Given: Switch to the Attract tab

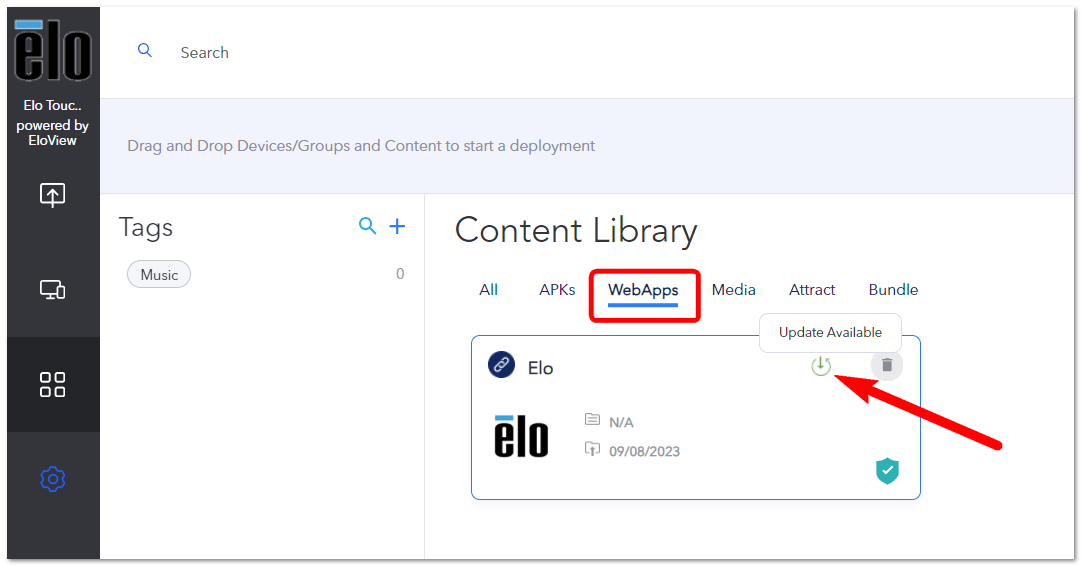Looking at the screenshot, I should (812, 290).
